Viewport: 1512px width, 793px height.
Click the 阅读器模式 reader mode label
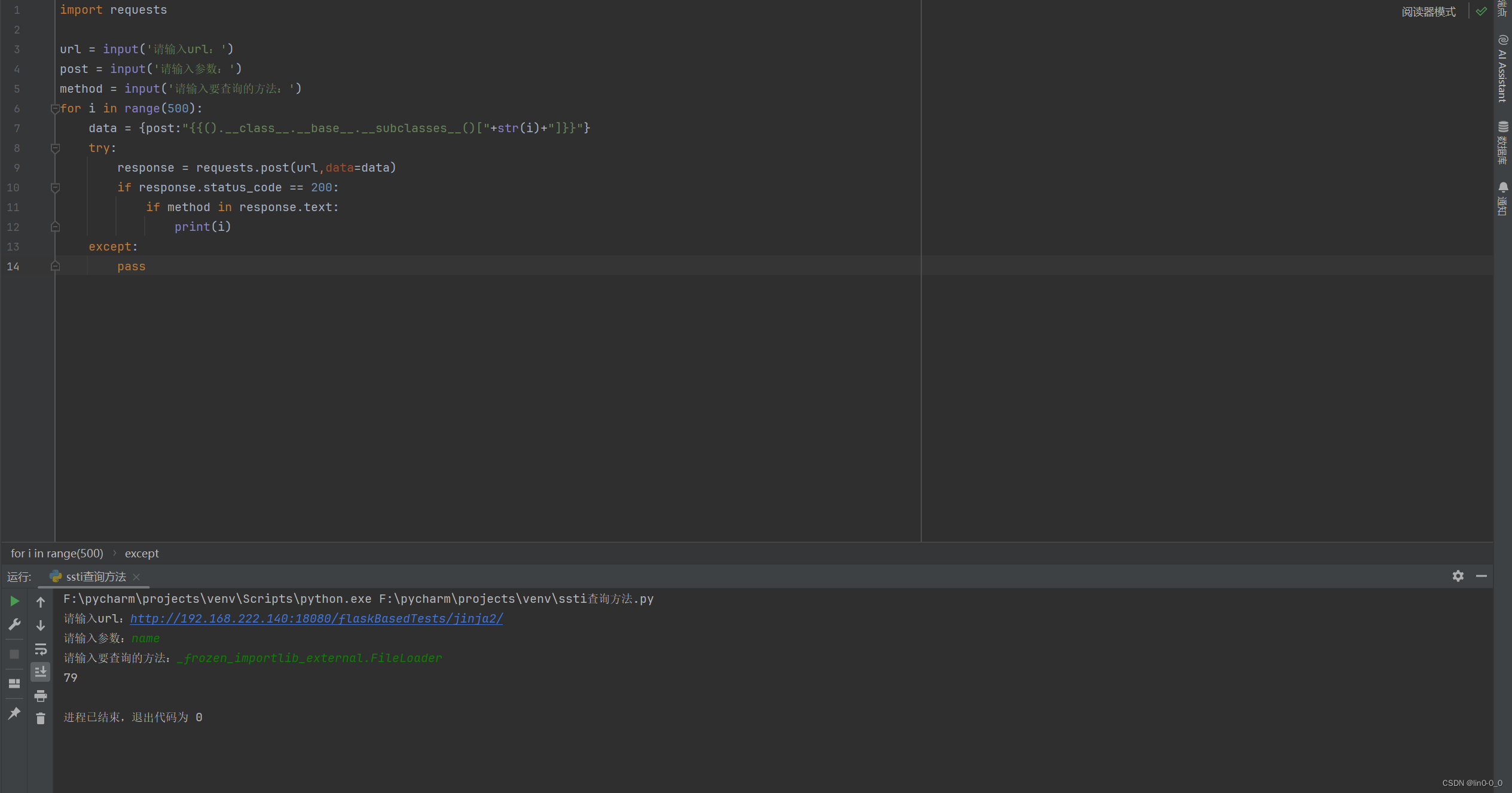(x=1428, y=12)
